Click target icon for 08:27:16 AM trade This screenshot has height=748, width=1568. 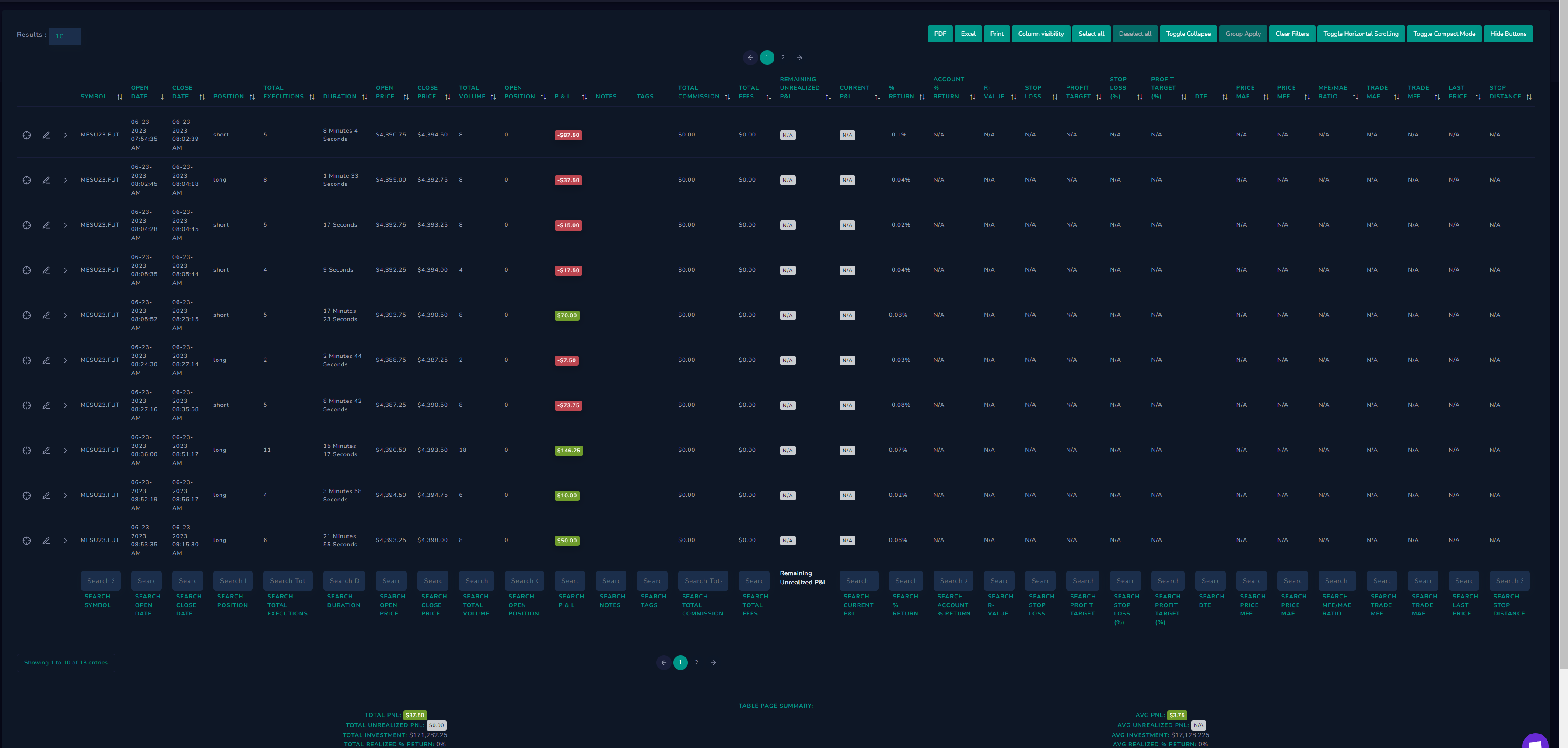[x=27, y=405]
